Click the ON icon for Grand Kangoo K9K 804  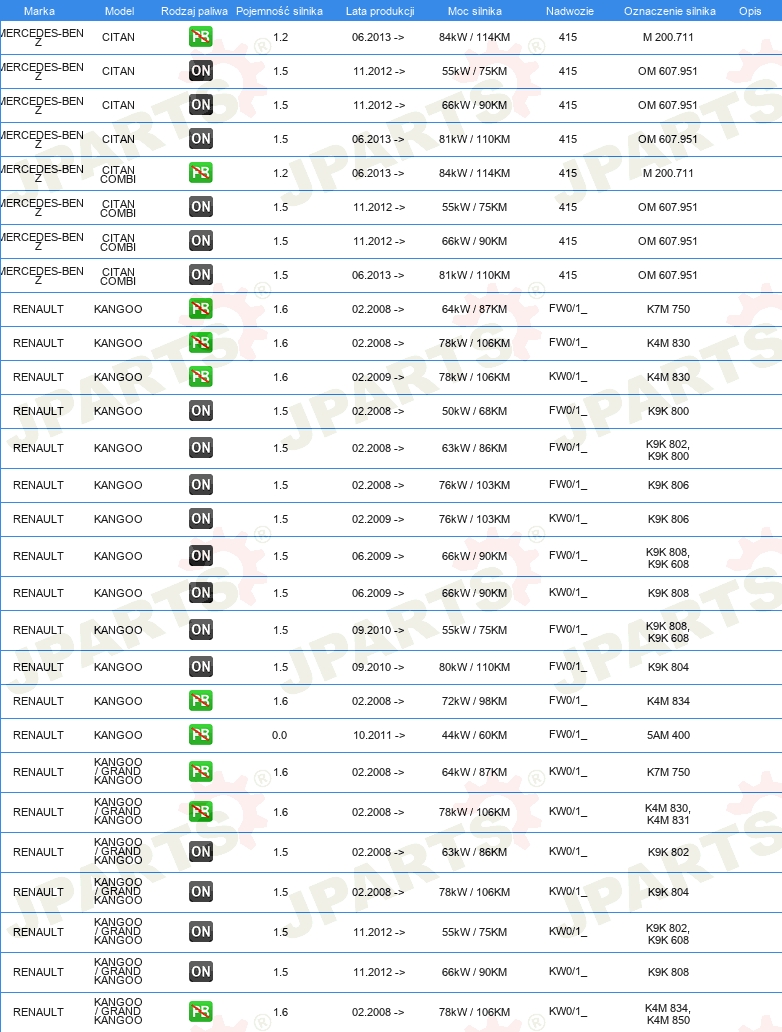pos(201,892)
